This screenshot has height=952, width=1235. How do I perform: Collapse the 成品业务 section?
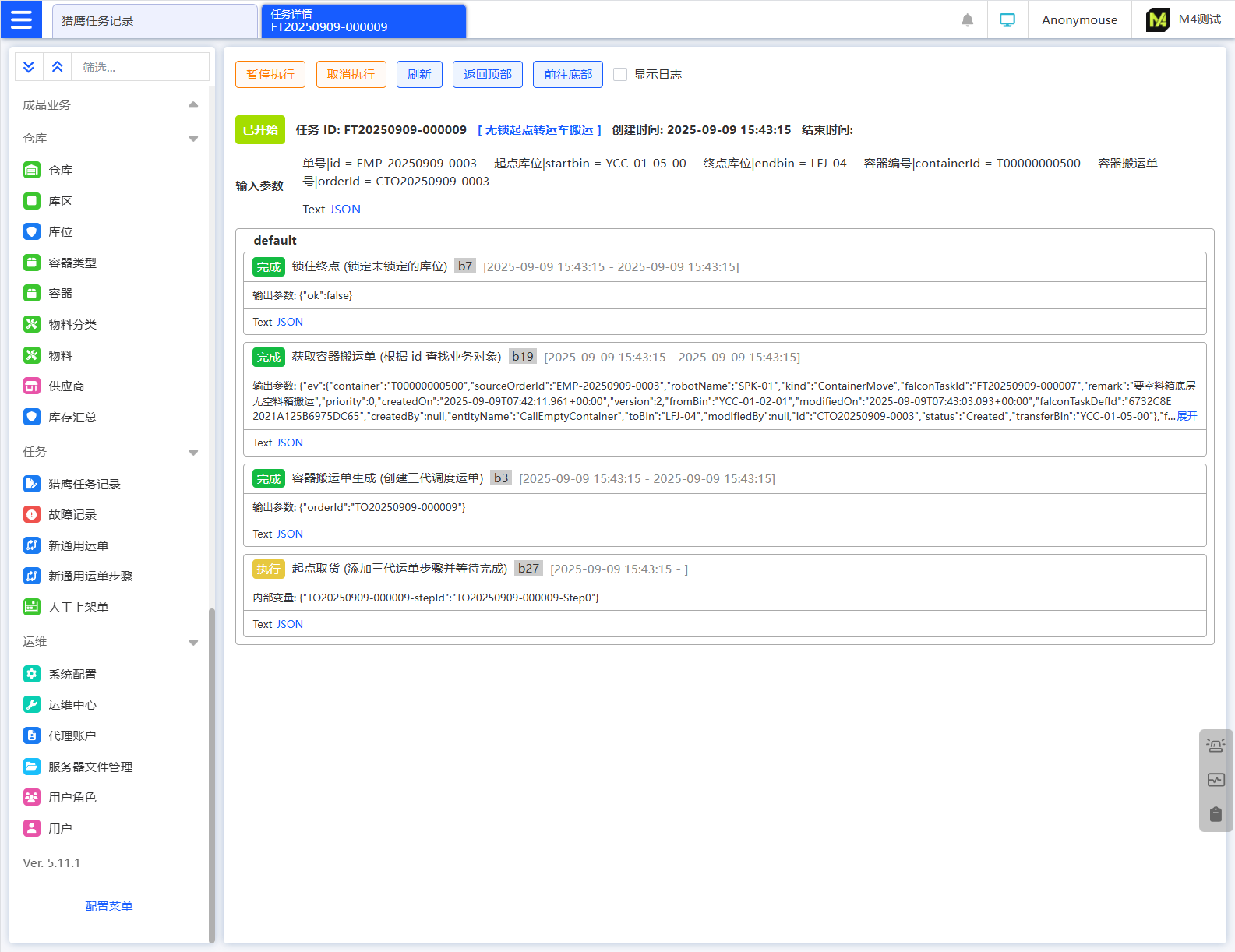pyautogui.click(x=193, y=105)
